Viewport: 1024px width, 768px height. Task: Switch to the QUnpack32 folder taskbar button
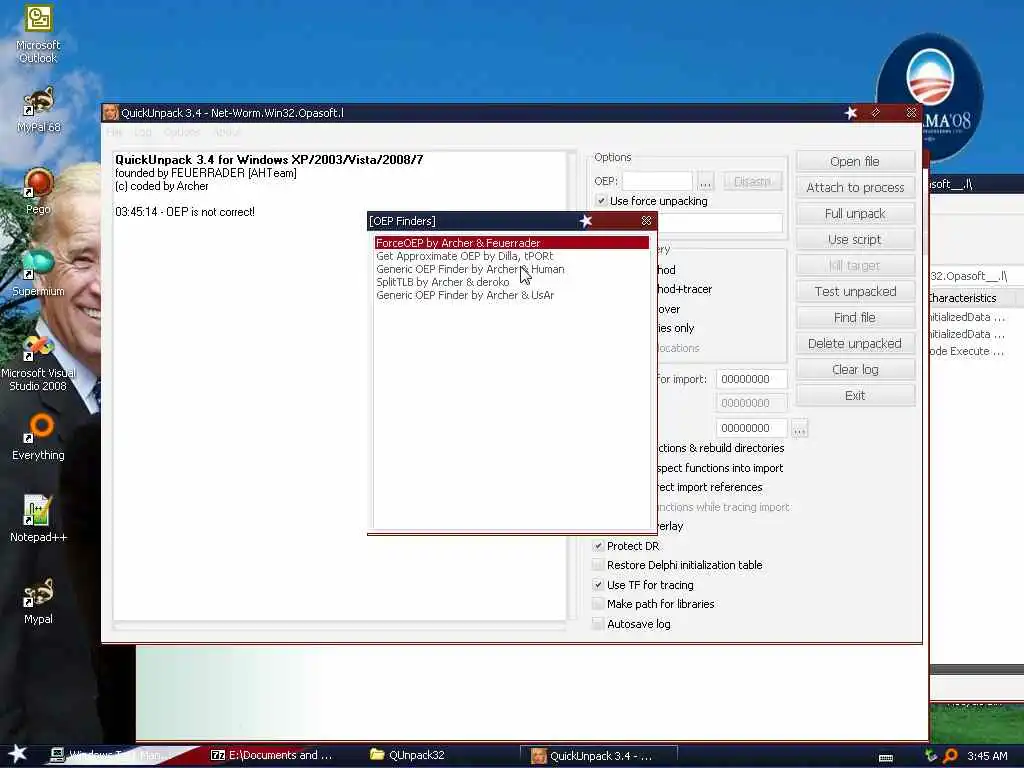point(408,755)
